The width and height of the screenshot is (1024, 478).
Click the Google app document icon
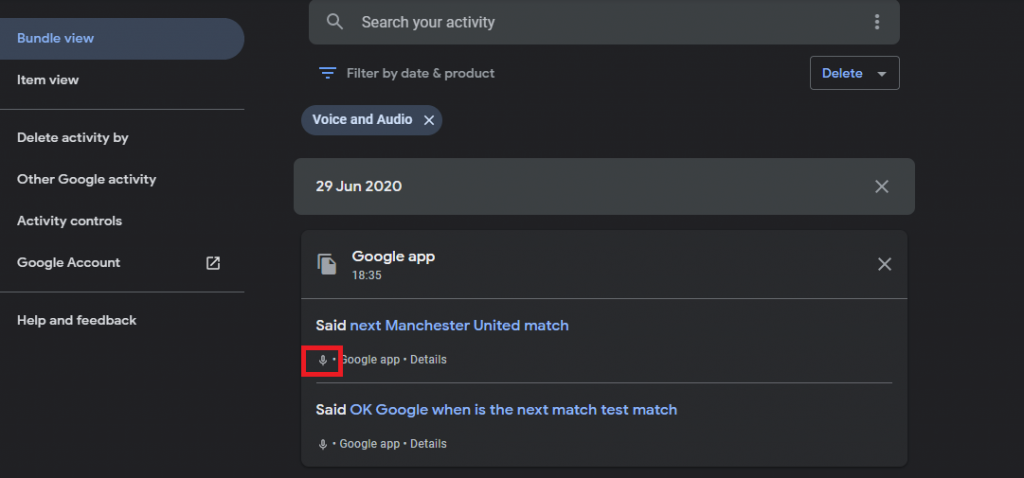click(x=327, y=264)
